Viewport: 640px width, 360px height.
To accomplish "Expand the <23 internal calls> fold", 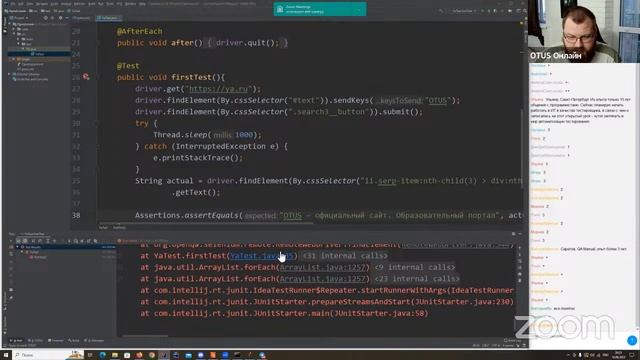I will (417, 279).
